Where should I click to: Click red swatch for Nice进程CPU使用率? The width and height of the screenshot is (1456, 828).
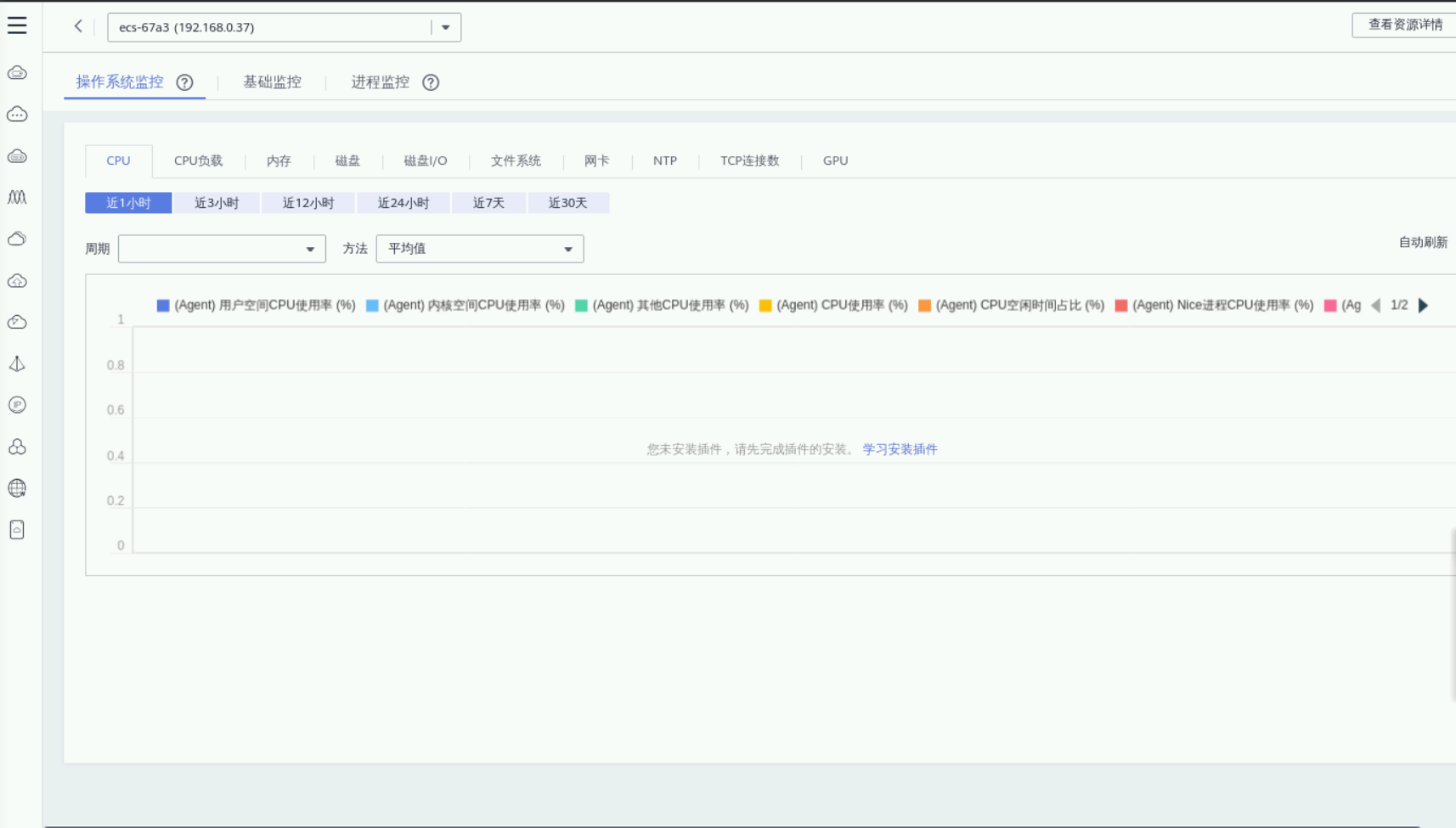coord(1121,306)
